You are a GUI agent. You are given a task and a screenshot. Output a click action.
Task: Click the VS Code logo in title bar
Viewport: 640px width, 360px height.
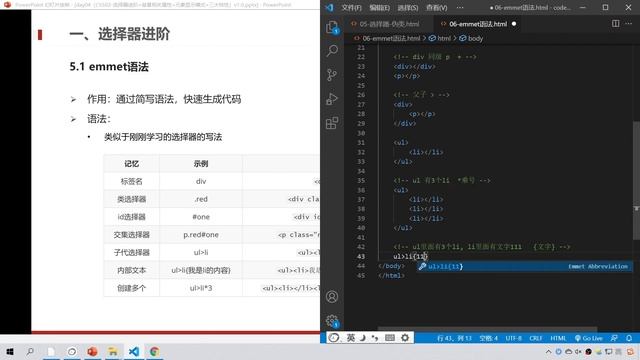pos(329,7)
